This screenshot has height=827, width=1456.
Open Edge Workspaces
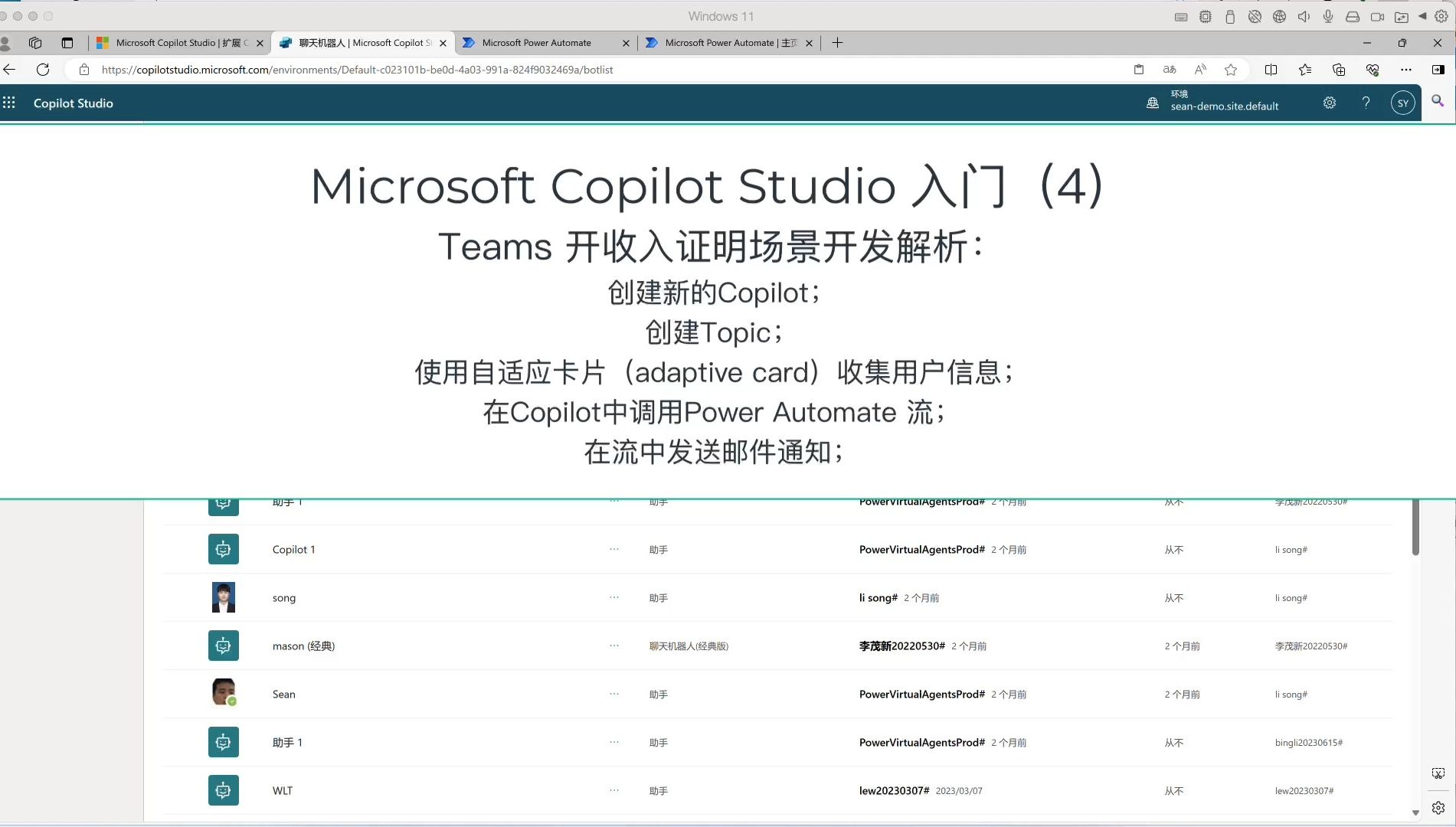(35, 43)
